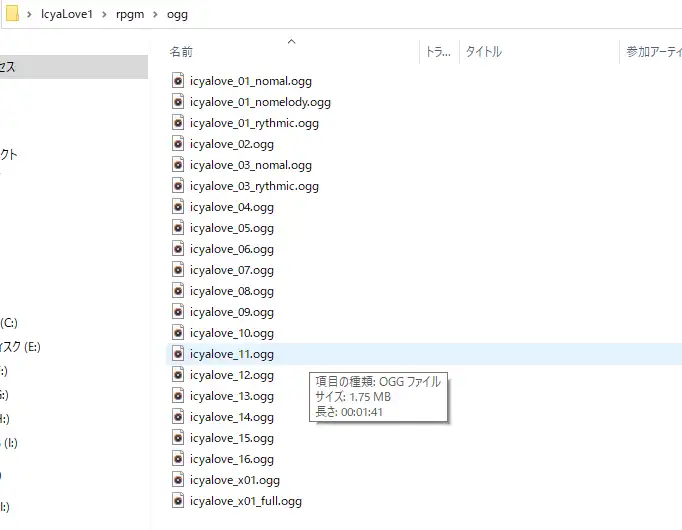Click file icon of icyalove_13.ogg

[x=178, y=396]
